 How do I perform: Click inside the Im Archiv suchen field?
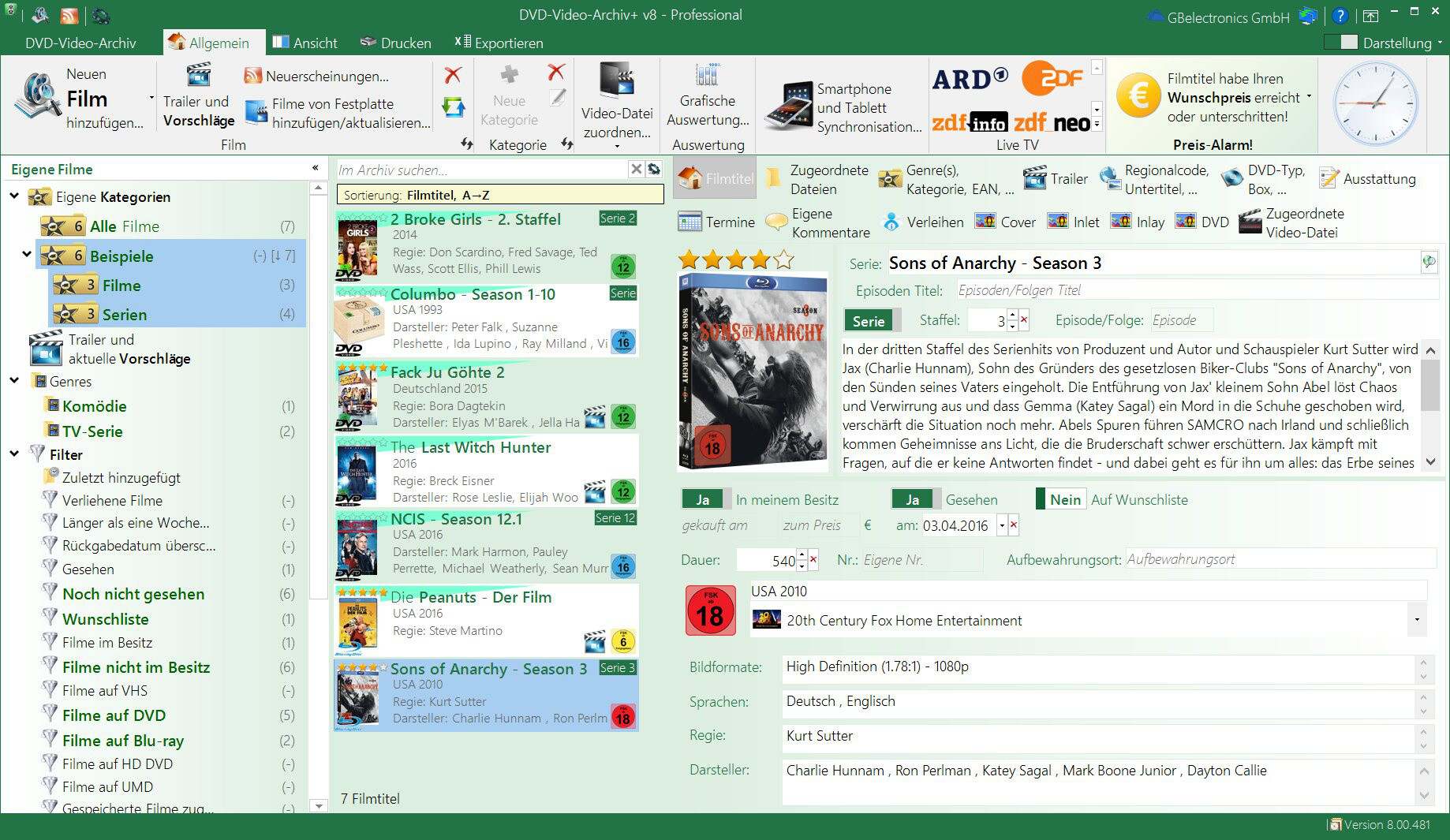pos(473,169)
